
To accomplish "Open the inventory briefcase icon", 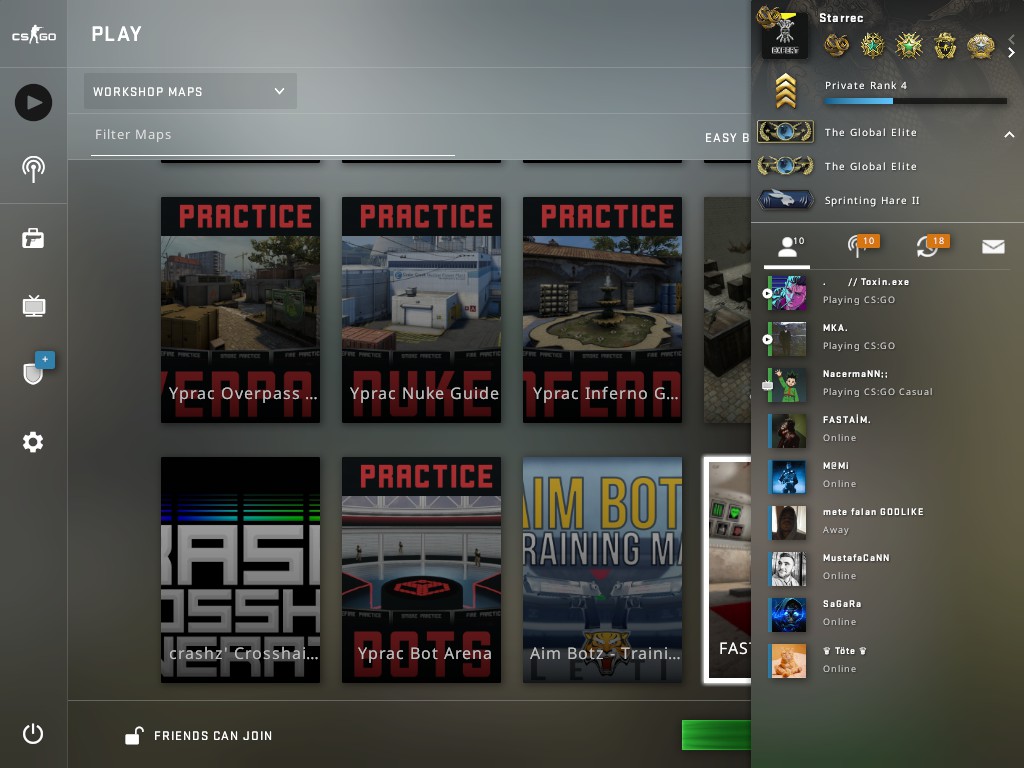I will coord(33,238).
